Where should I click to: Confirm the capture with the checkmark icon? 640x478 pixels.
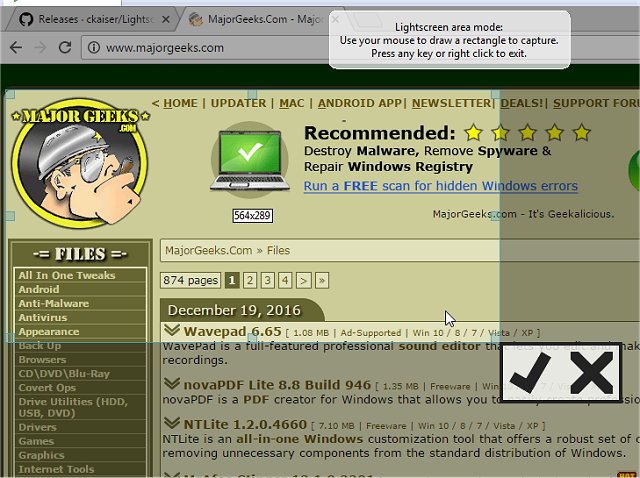coord(530,373)
